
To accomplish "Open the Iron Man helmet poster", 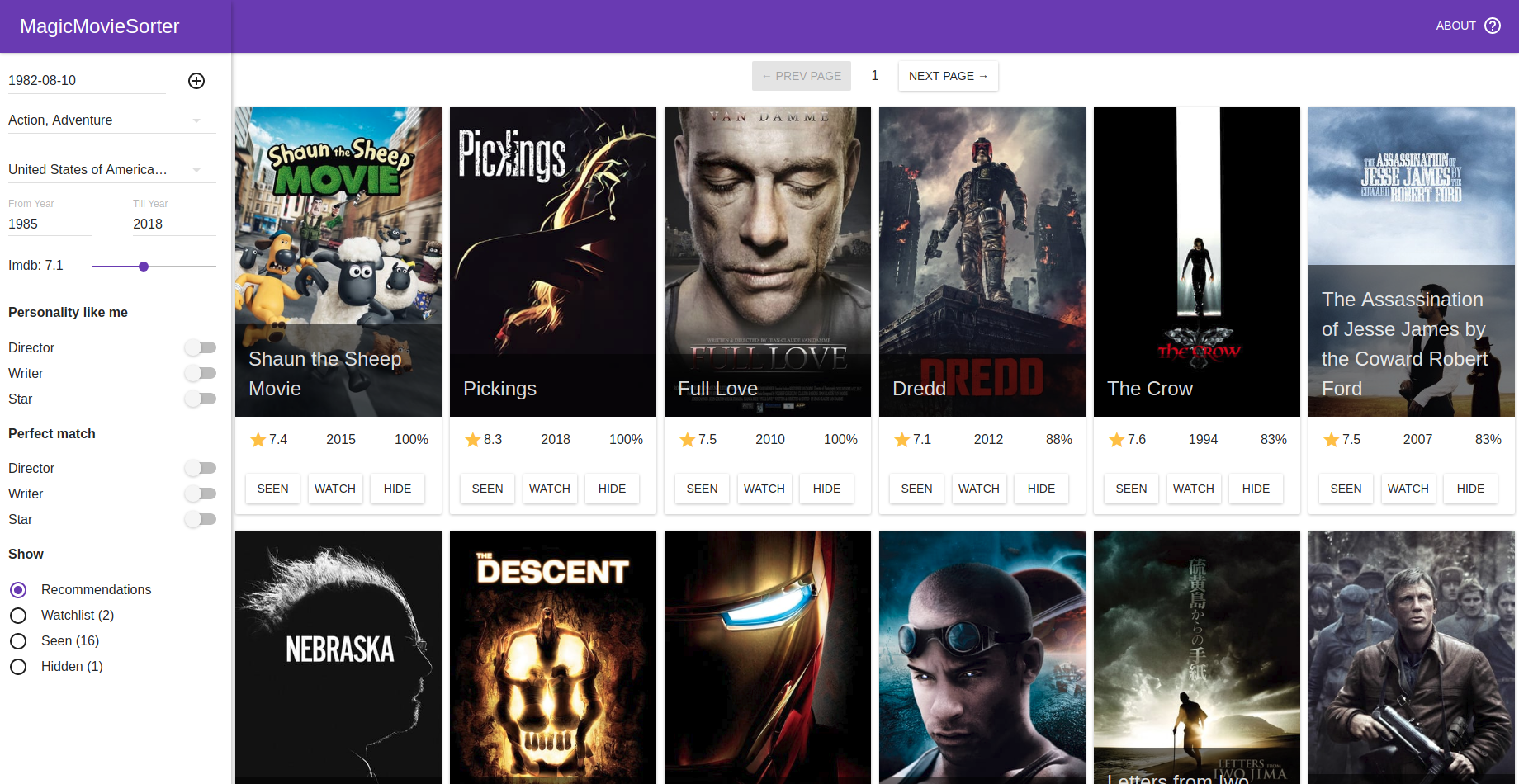I will tap(768, 657).
